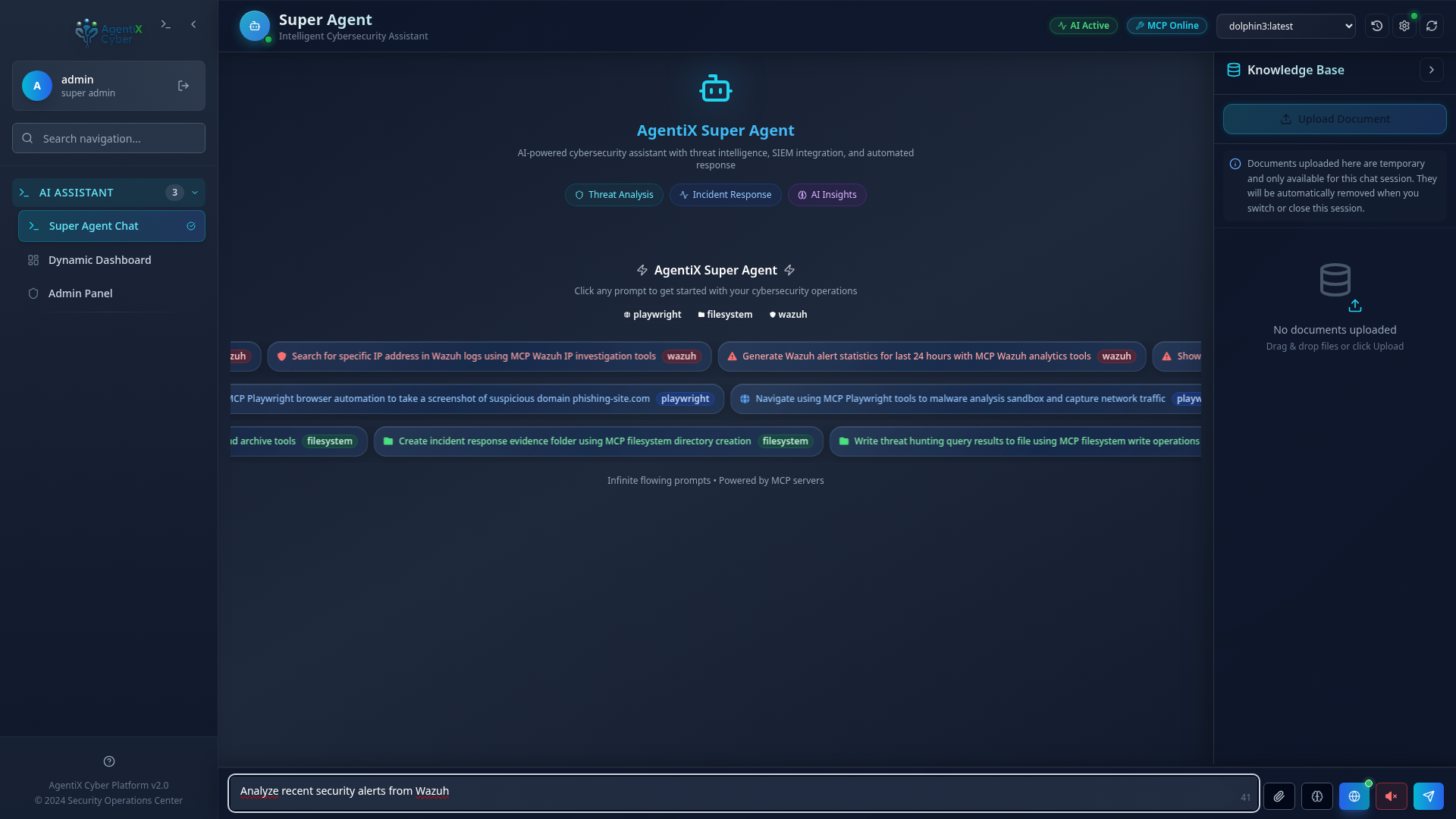This screenshot has height=819, width=1456.
Task: Click the logout icon beside admin profile
Action: pyautogui.click(x=183, y=86)
